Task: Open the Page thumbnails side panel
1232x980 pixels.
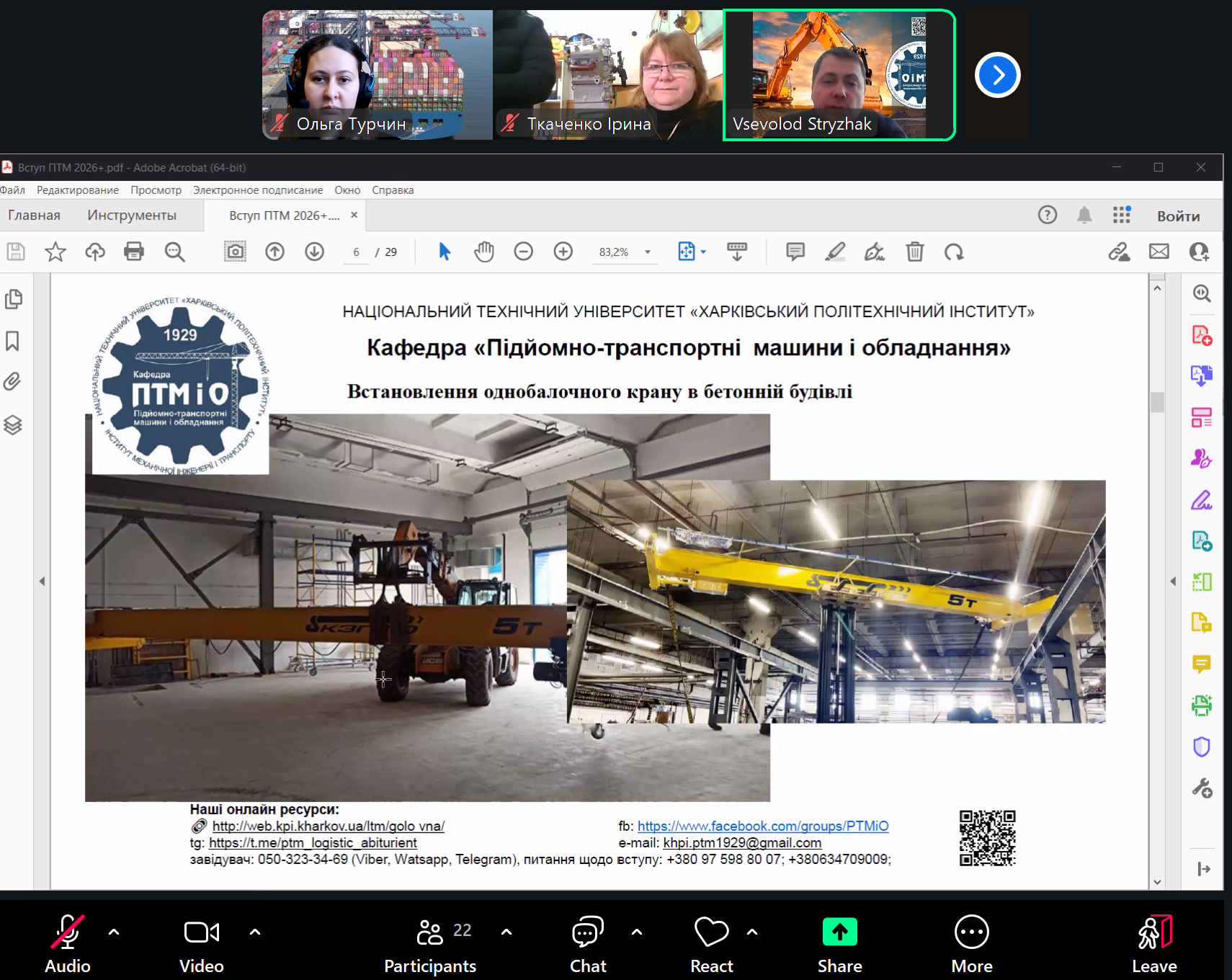Action: 13,299
